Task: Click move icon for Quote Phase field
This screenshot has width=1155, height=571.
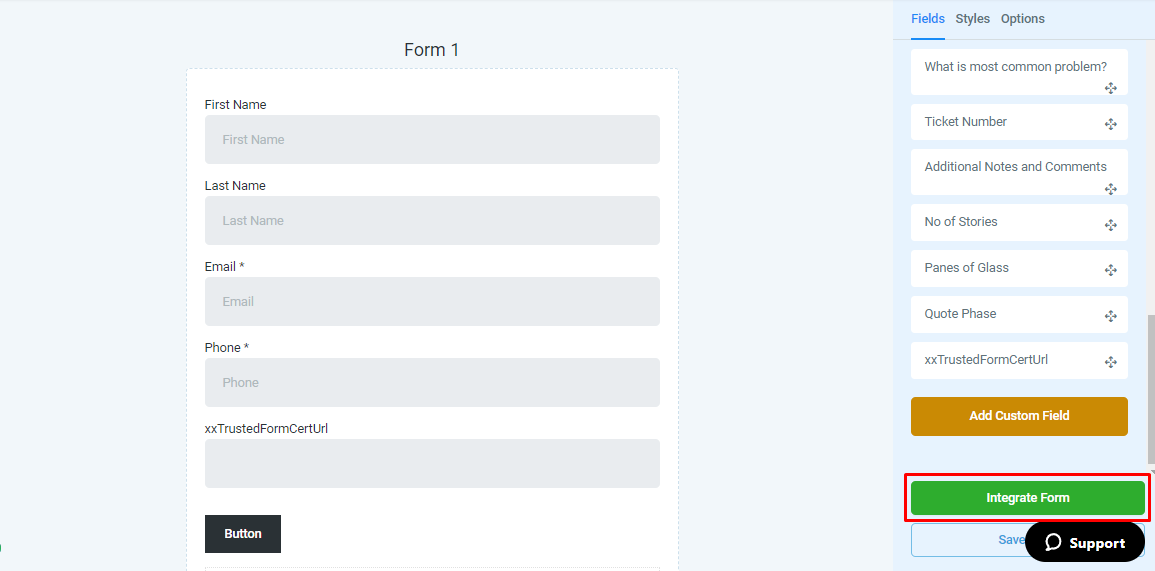Action: (1110, 316)
